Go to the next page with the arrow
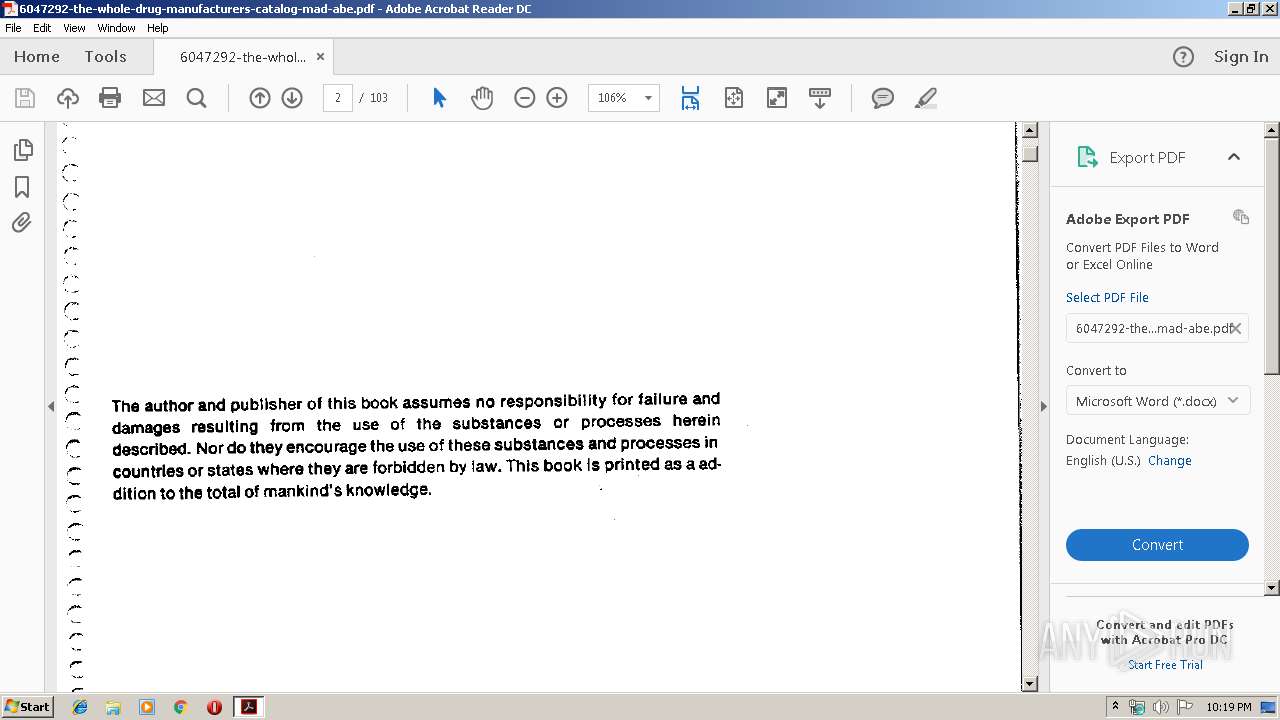This screenshot has width=1280, height=720. pyautogui.click(x=292, y=98)
